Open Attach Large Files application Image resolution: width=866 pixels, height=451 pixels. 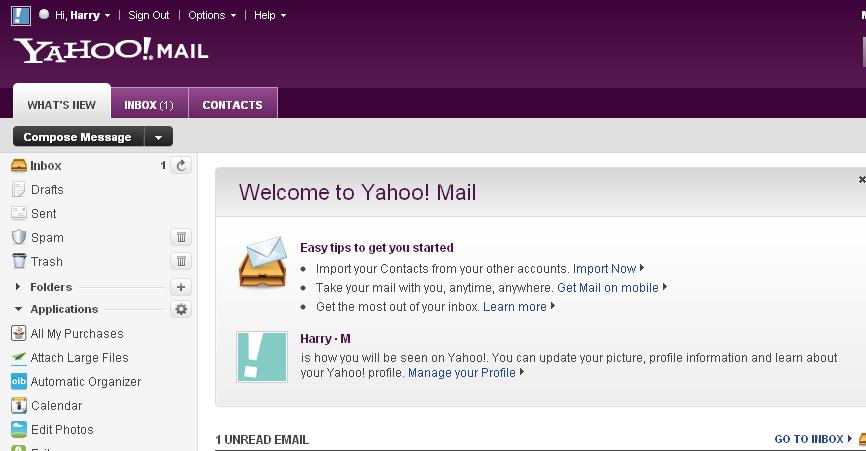pos(79,358)
